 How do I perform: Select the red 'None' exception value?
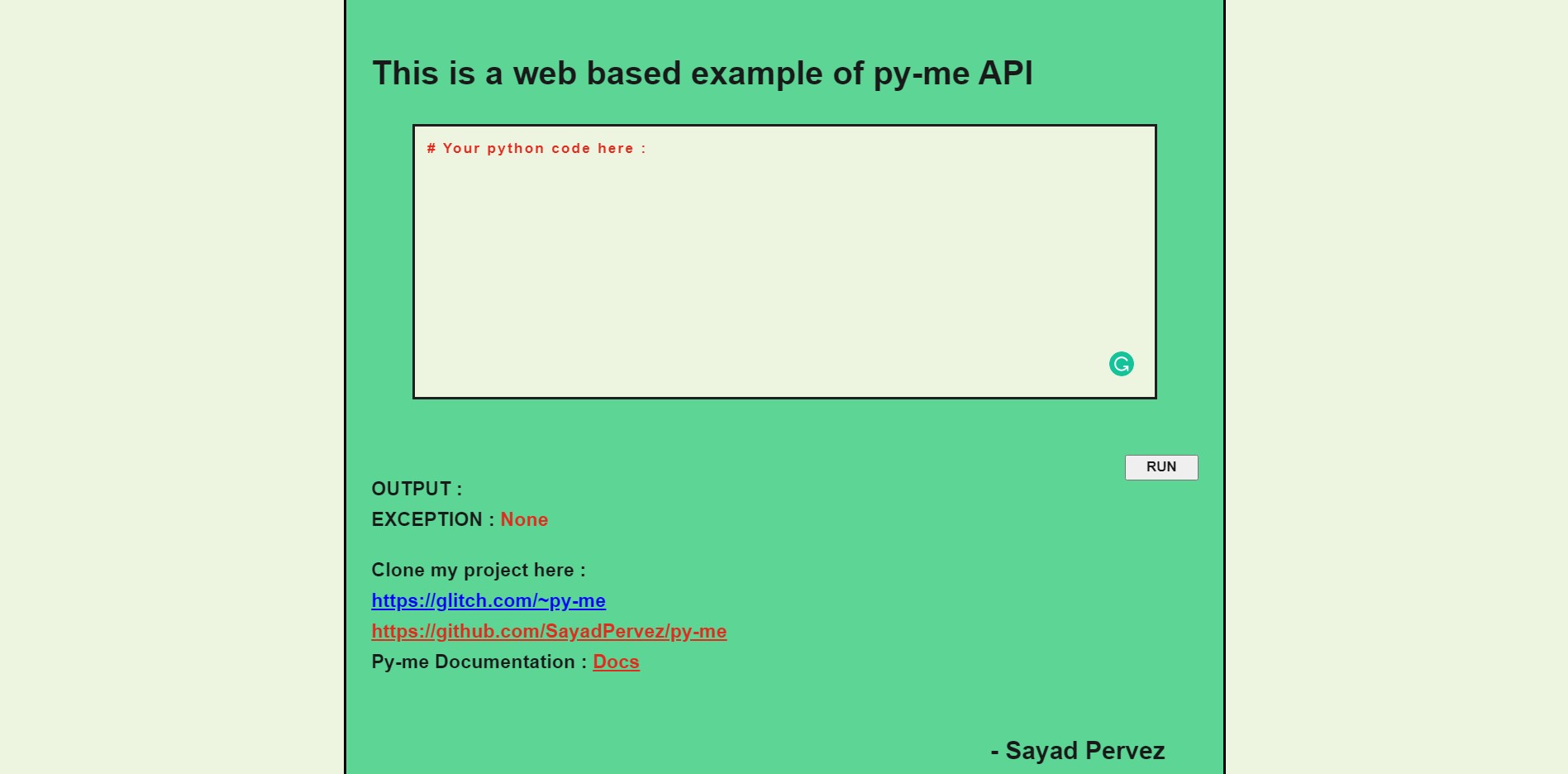(524, 520)
